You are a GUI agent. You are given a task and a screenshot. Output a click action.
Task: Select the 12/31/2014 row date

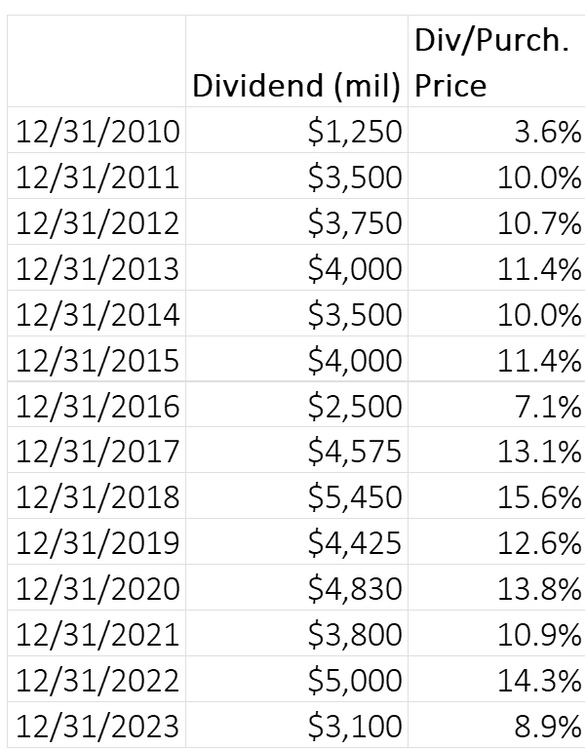tap(97, 313)
